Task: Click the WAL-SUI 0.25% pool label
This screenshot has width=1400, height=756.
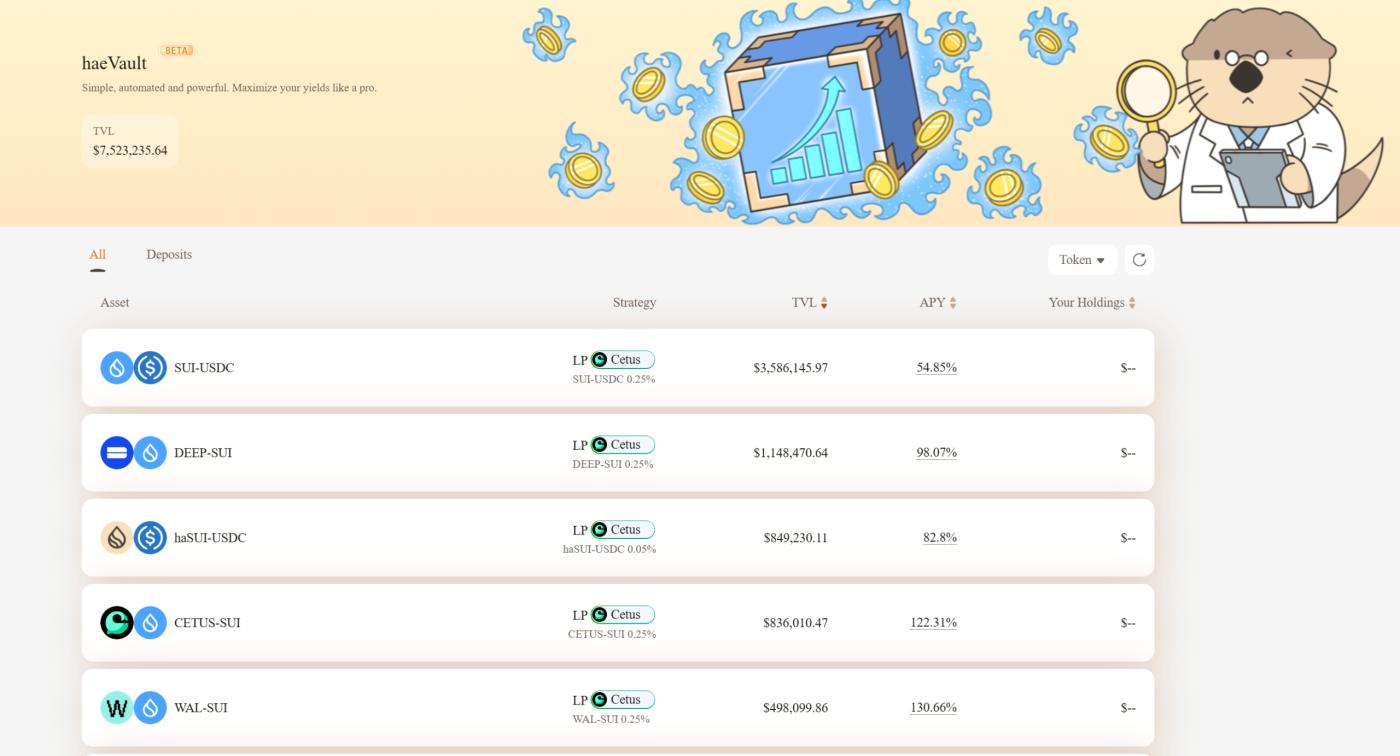Action: (611, 720)
